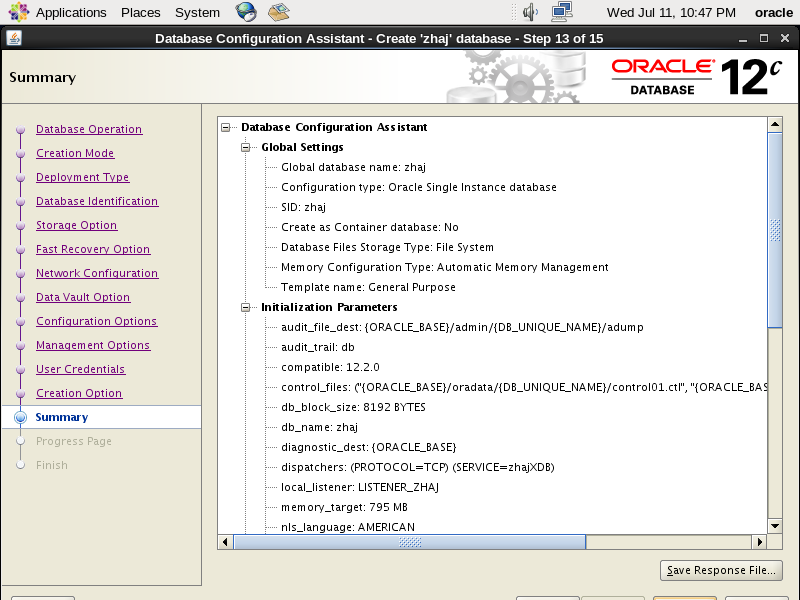800x600 pixels.
Task: Go to the Management Options step
Action: click(93, 345)
